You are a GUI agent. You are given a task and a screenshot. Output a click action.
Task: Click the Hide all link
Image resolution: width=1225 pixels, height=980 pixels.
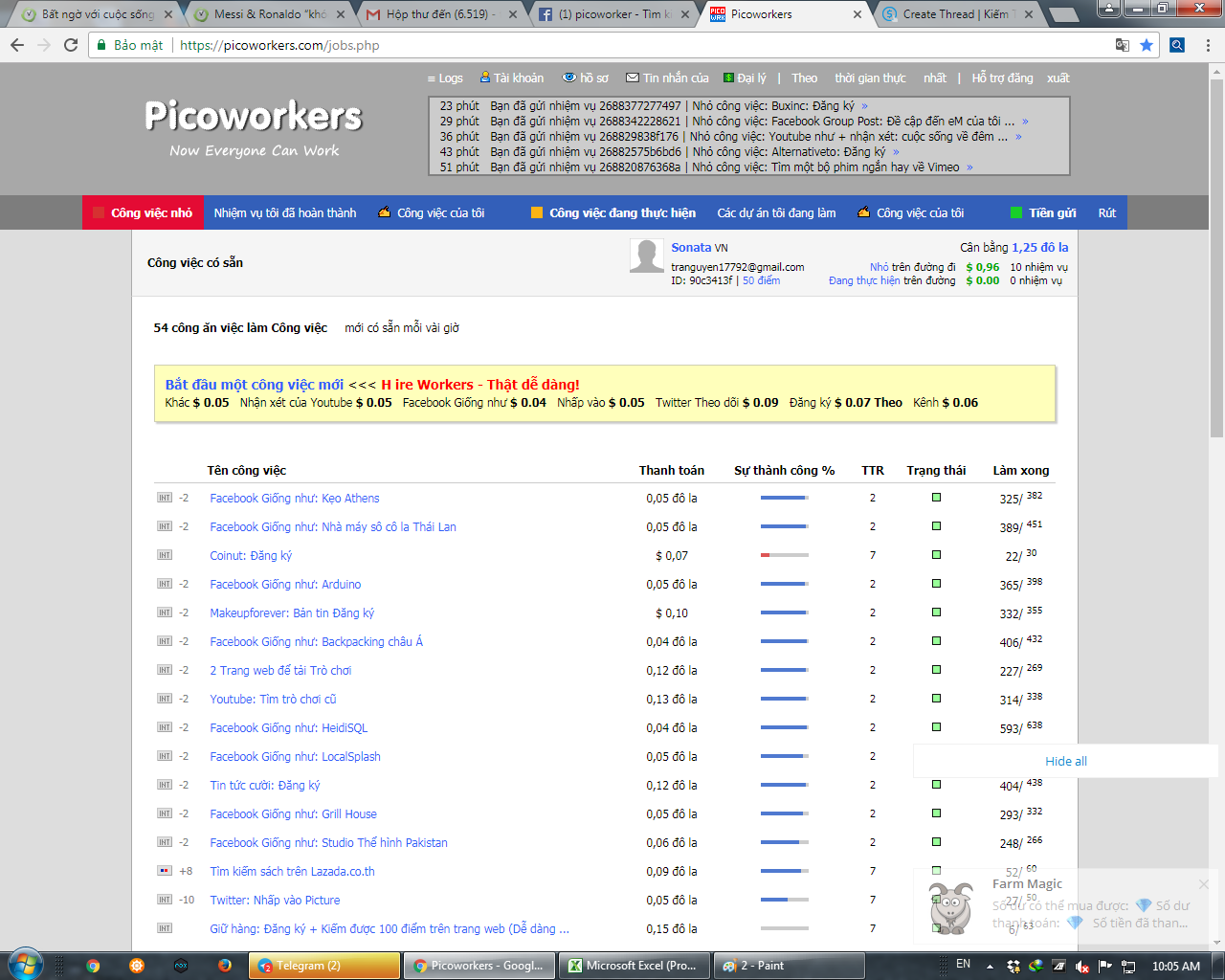tap(1066, 761)
